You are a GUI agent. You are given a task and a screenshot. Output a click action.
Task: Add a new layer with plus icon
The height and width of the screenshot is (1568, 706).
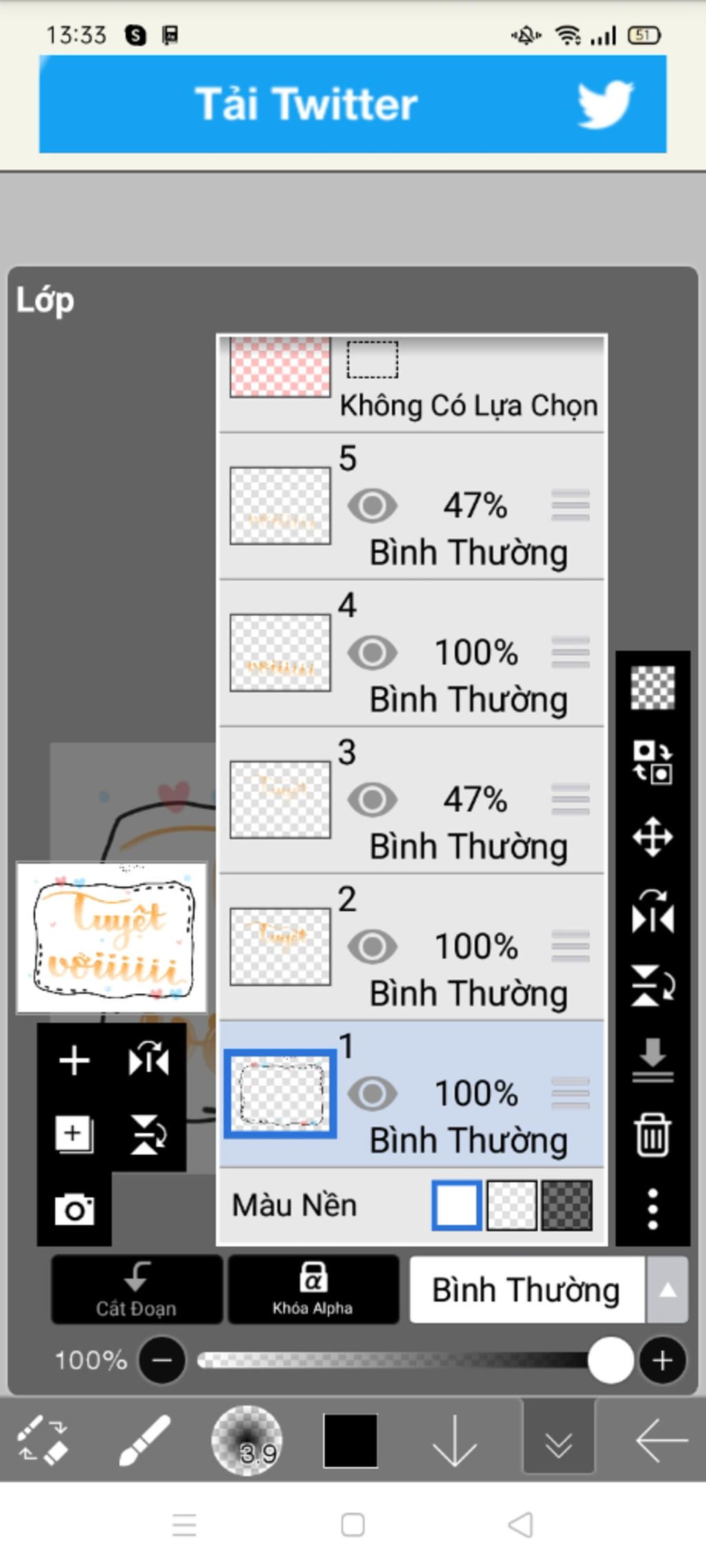point(74,1060)
